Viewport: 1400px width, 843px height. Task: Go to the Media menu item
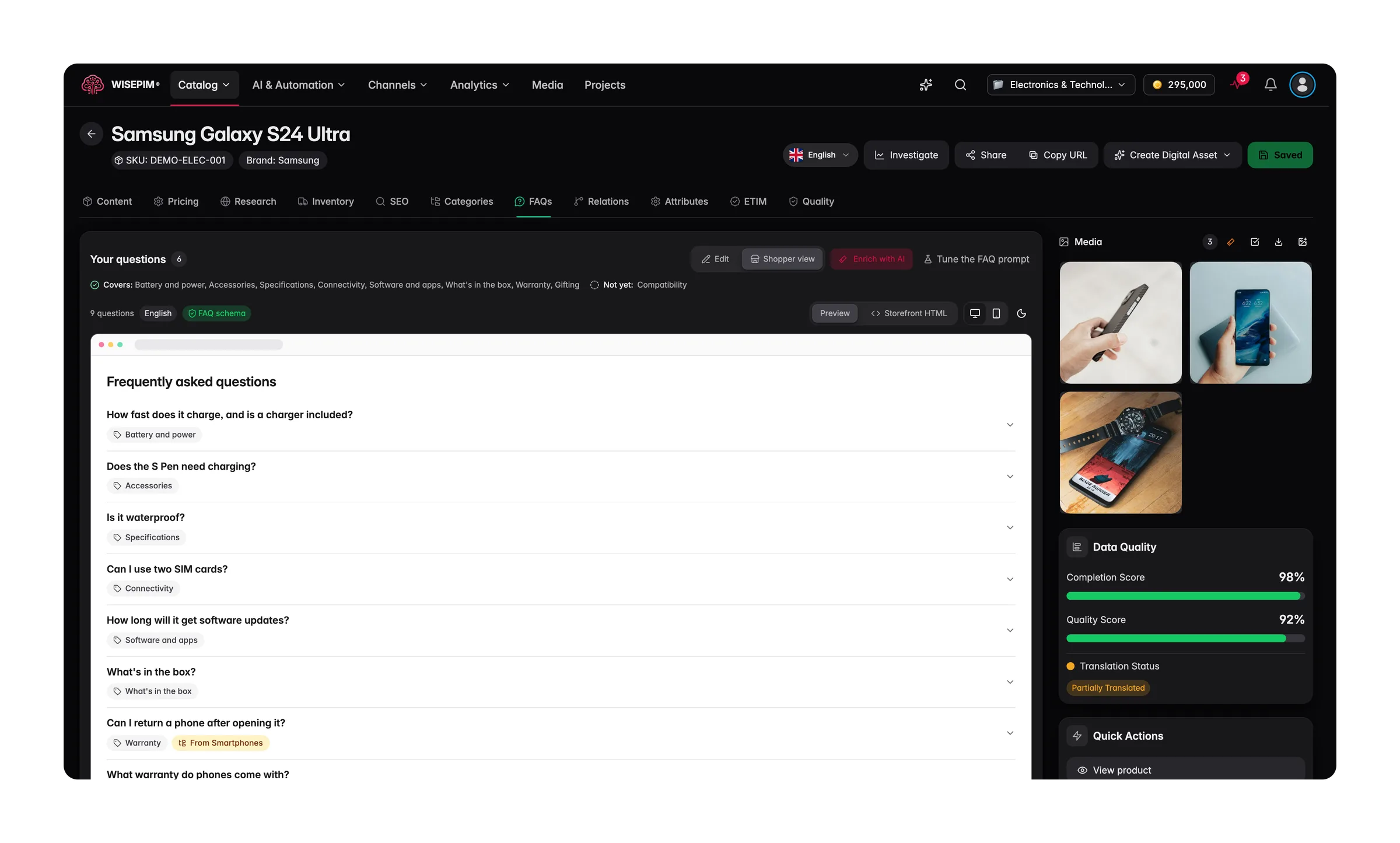point(547,85)
